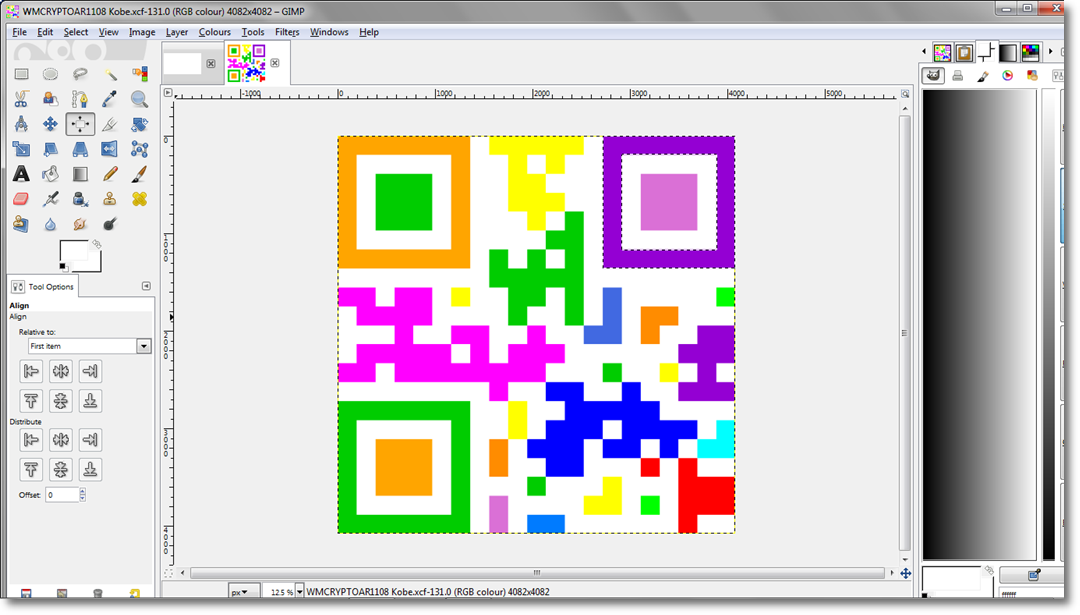Screen dimensions: 1080x615
Task: Select the Rectangle Select tool
Action: (21, 74)
